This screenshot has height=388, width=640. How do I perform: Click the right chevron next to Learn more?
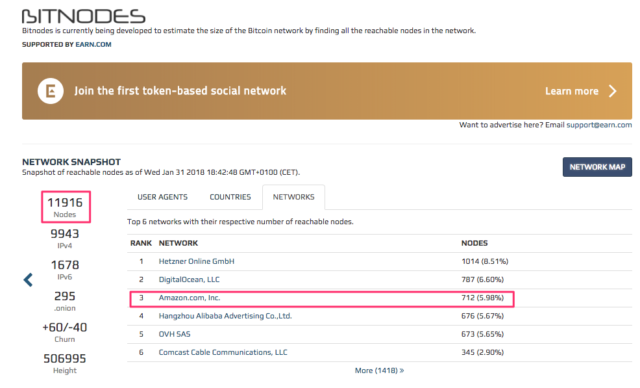tap(612, 91)
